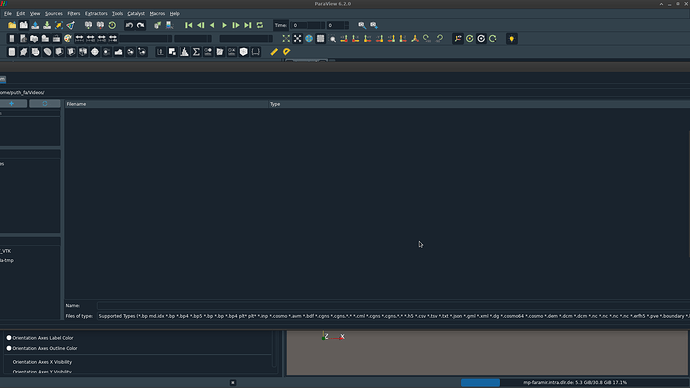Click the yellow ruler tool icon
This screenshot has width=690, height=388.
click(x=274, y=52)
